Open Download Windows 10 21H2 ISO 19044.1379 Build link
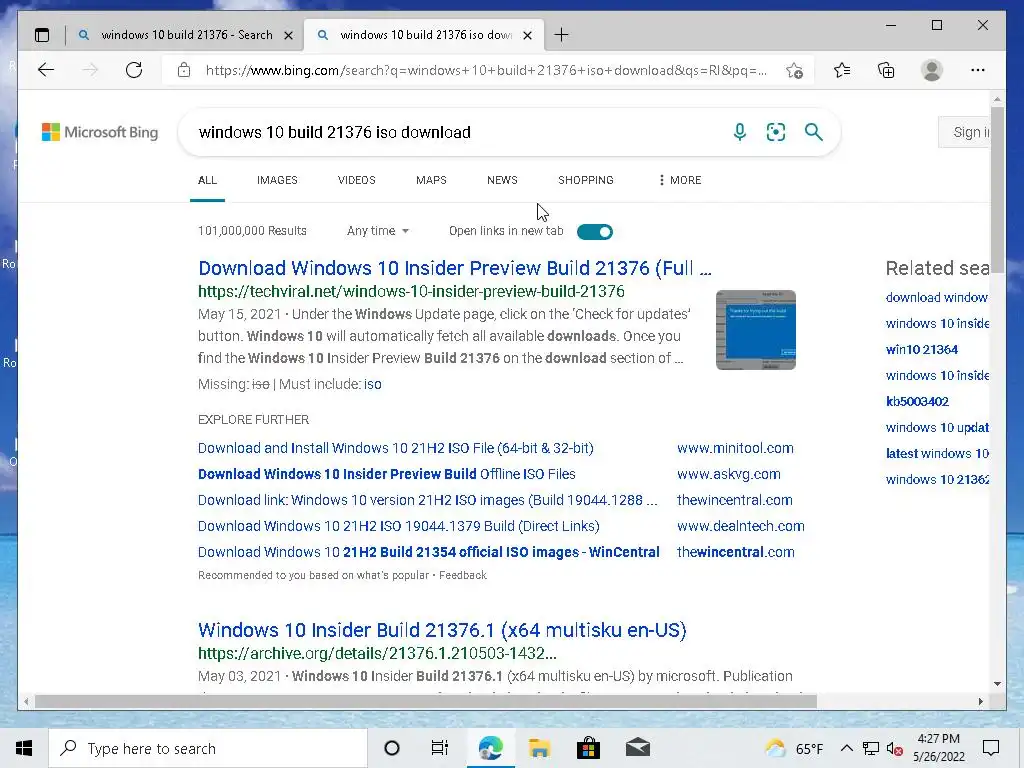The height and width of the screenshot is (768, 1024). click(x=398, y=526)
